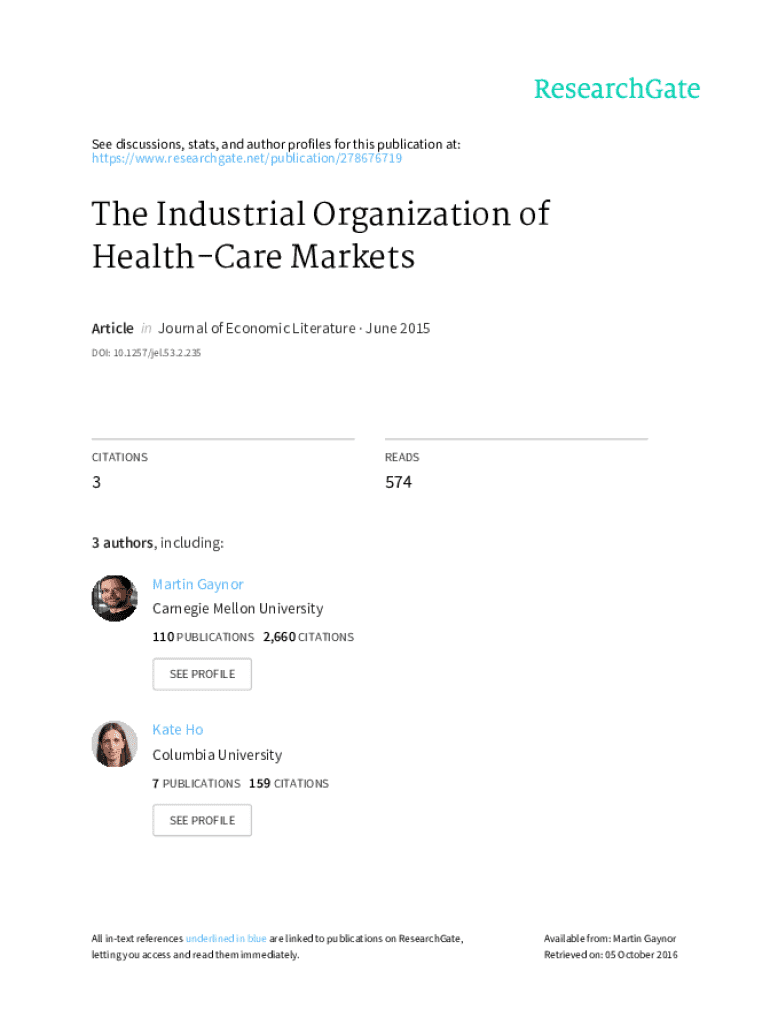
Task: Open the Kate Ho author name link
Action: coord(178,730)
